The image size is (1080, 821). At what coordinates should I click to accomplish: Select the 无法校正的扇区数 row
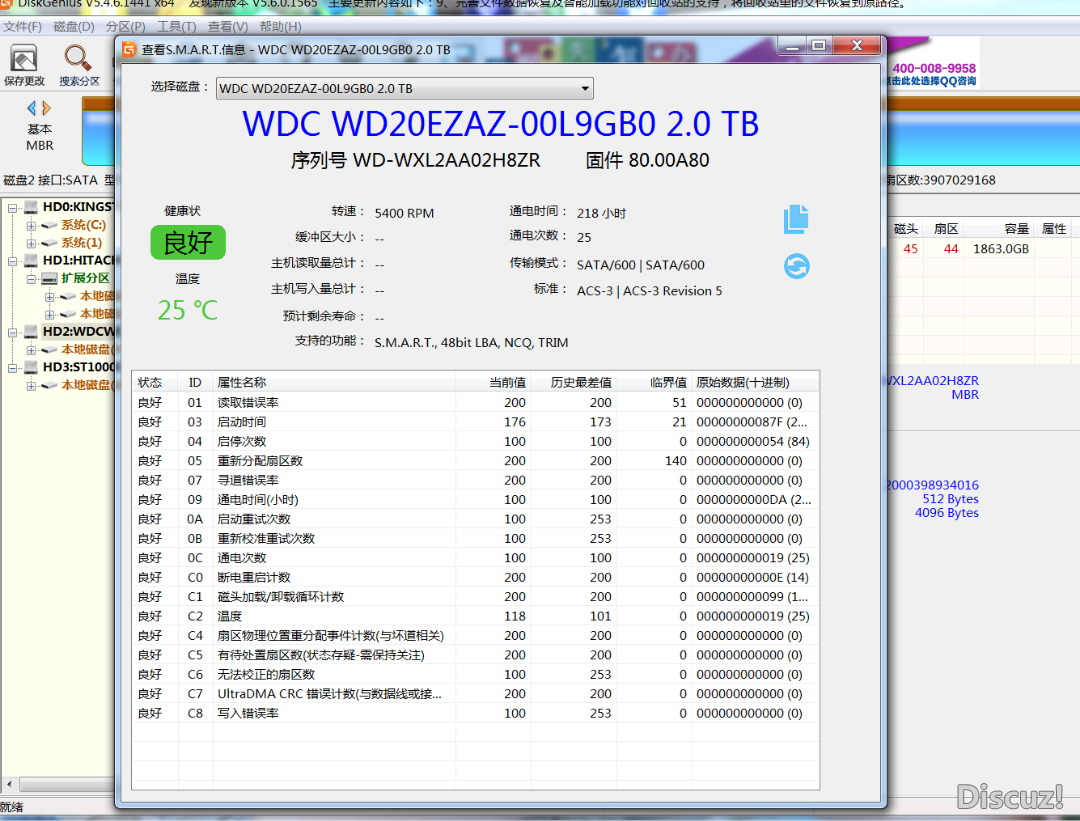[x=475, y=674]
